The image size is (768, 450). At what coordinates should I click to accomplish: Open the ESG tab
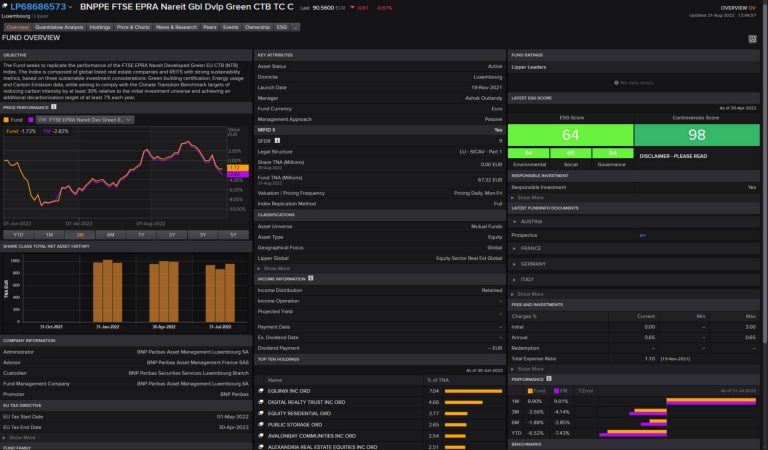(282, 27)
